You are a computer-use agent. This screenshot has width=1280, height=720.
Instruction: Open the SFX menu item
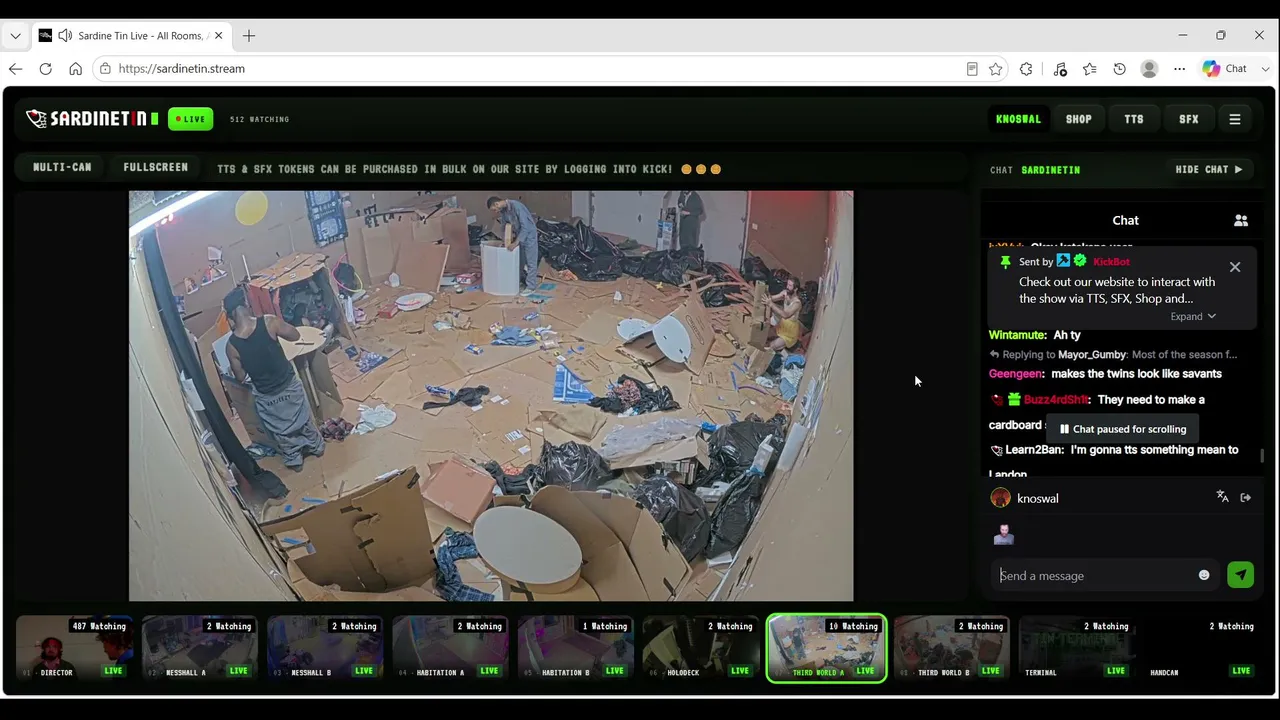tap(1188, 119)
